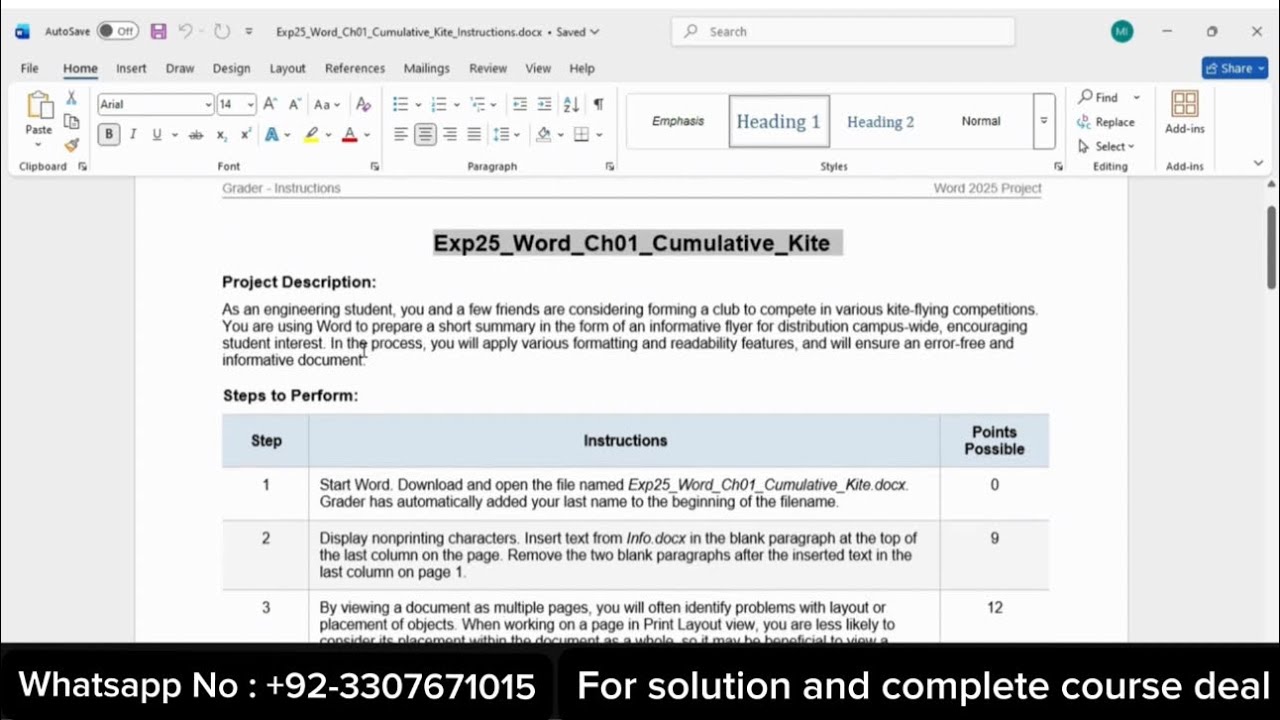Apply the Emphasis style
Viewport: 1280px width, 720px height.
coord(678,121)
